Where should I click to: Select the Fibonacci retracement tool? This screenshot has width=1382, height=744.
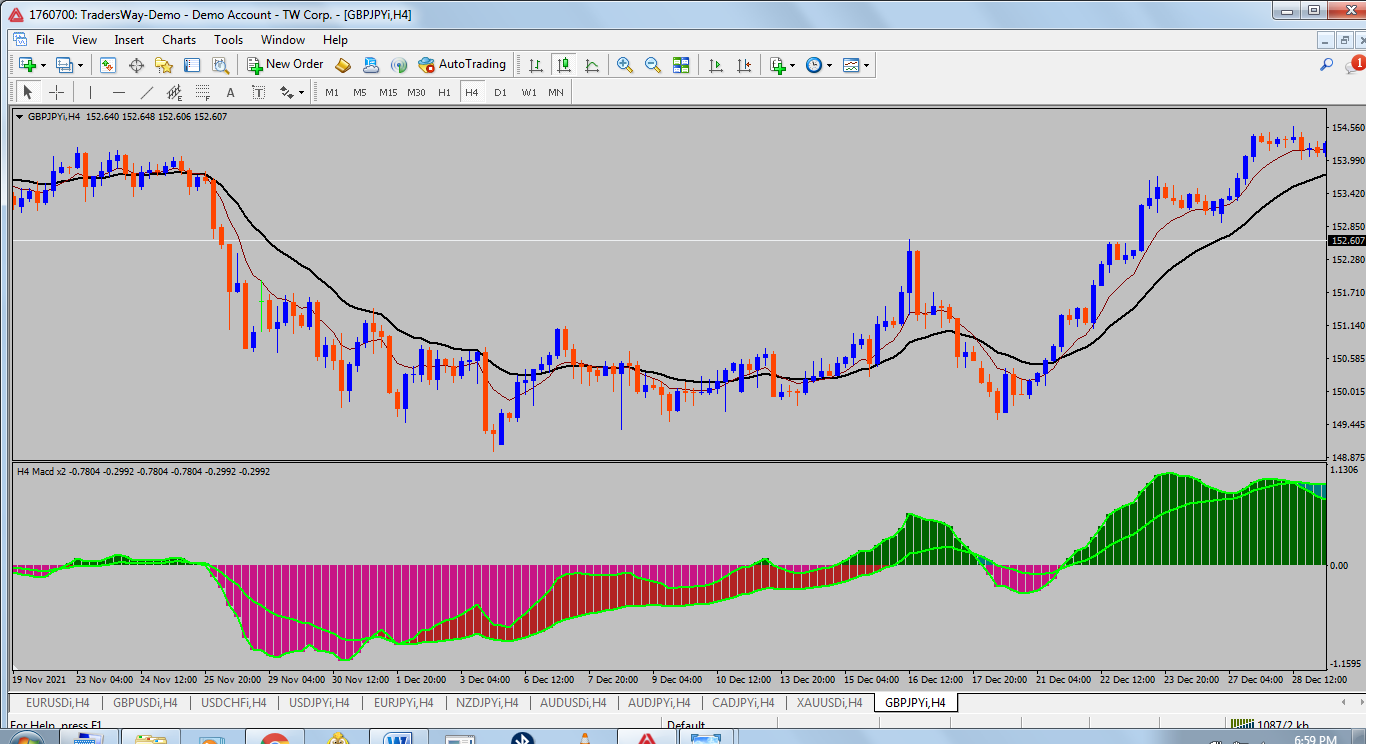[203, 93]
